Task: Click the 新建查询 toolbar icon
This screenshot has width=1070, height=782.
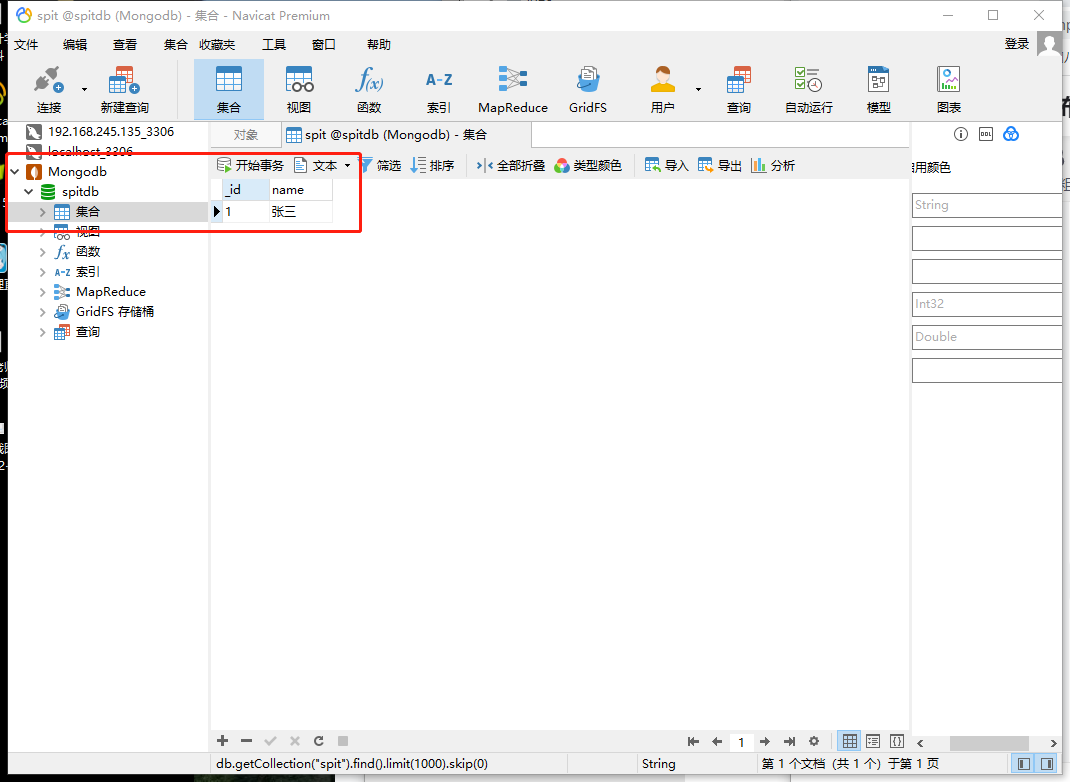Action: 124,89
